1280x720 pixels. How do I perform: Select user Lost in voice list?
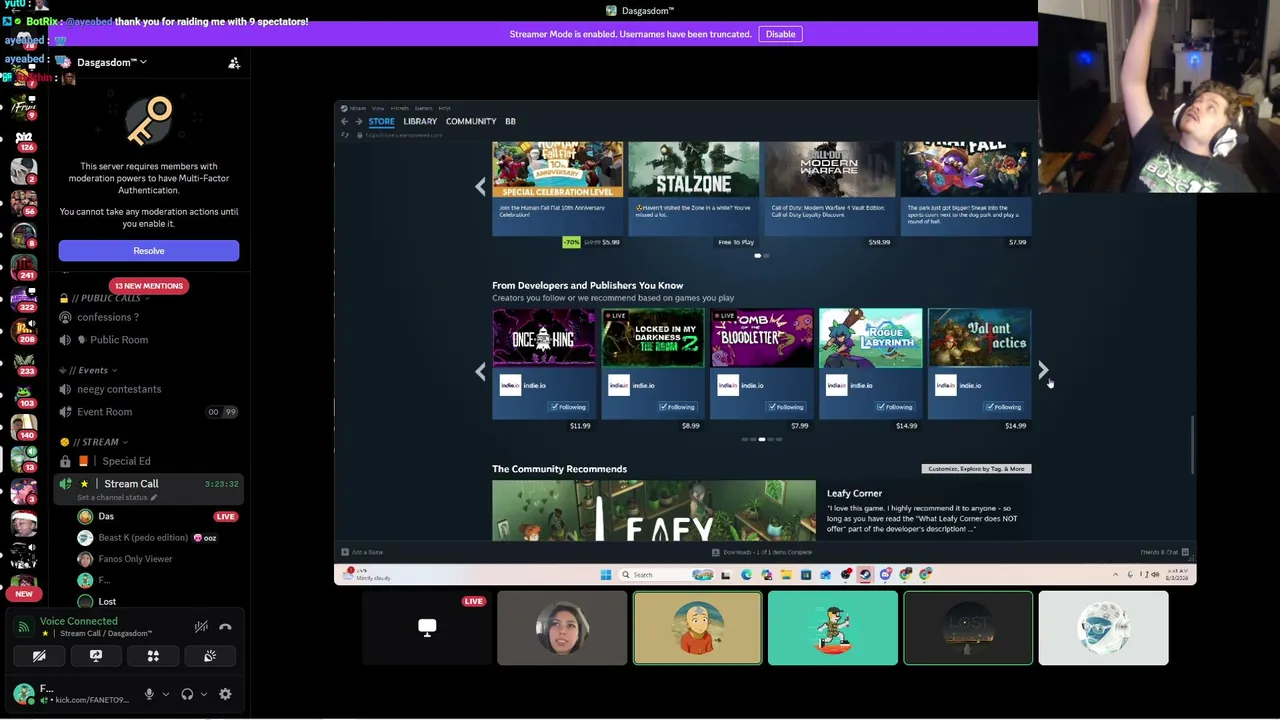[107, 602]
